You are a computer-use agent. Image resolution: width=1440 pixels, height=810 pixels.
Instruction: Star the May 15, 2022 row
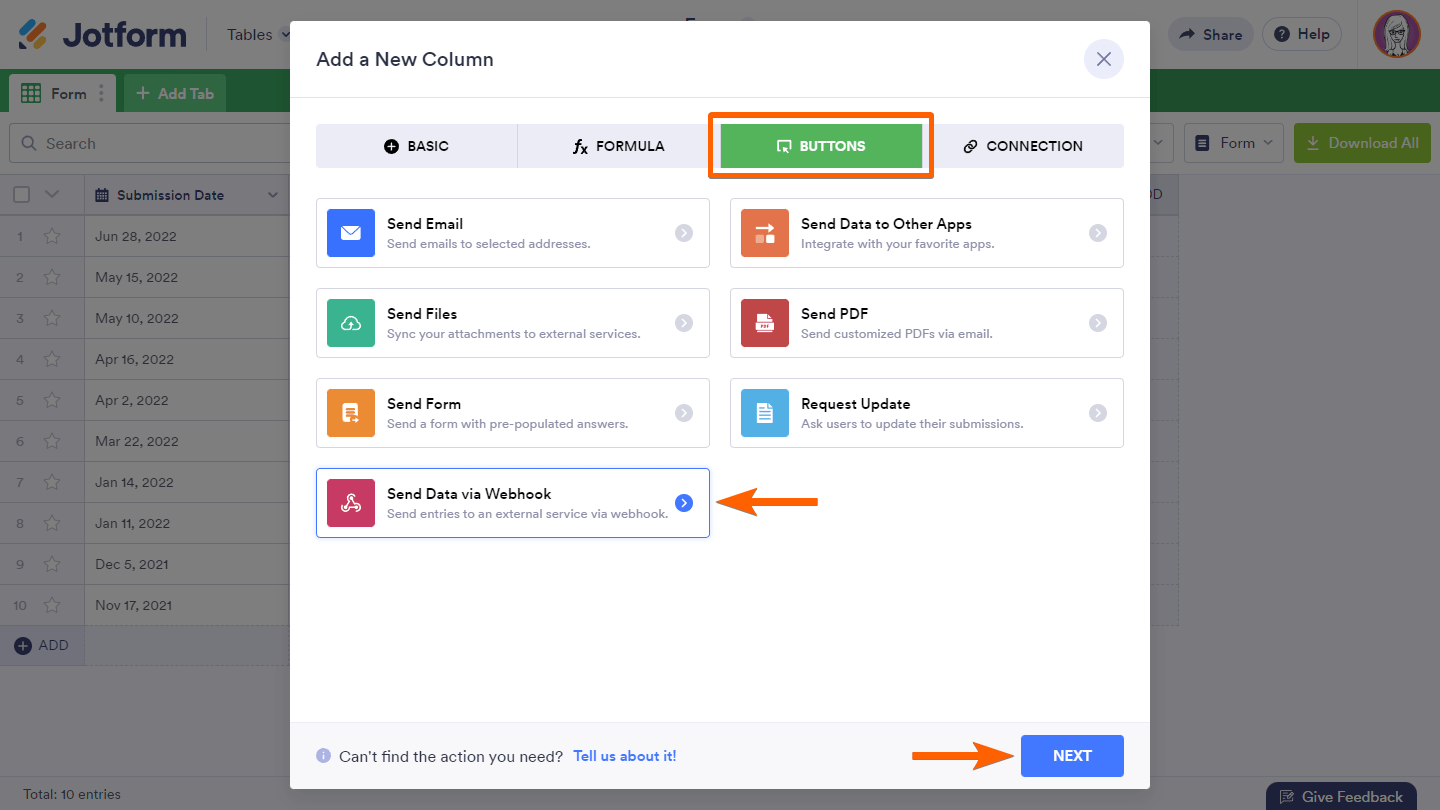point(52,278)
